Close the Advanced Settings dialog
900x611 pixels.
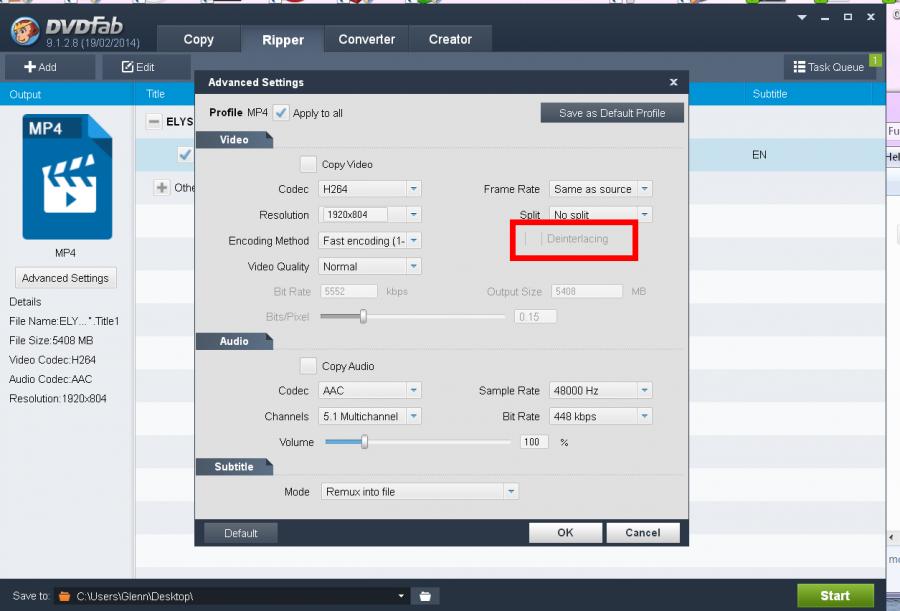[674, 82]
